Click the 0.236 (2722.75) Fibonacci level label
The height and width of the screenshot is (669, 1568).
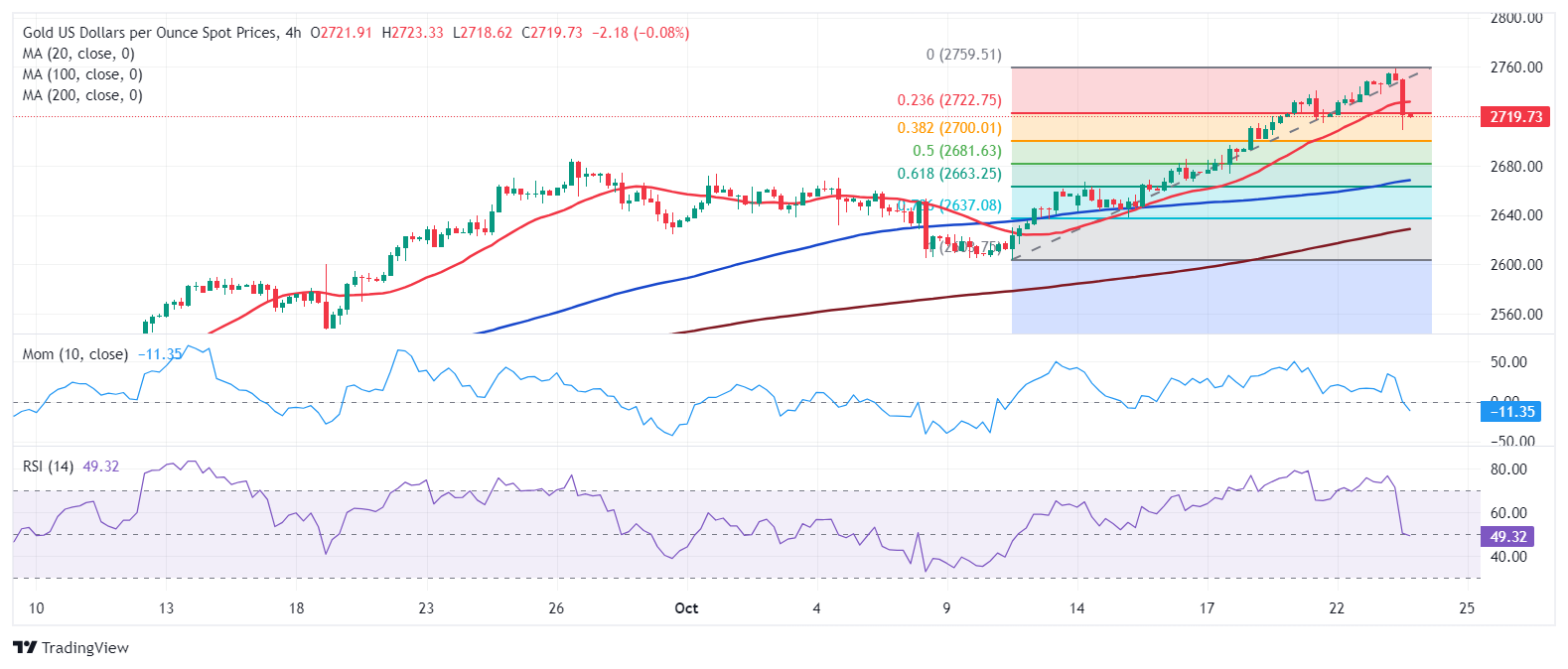(949, 100)
